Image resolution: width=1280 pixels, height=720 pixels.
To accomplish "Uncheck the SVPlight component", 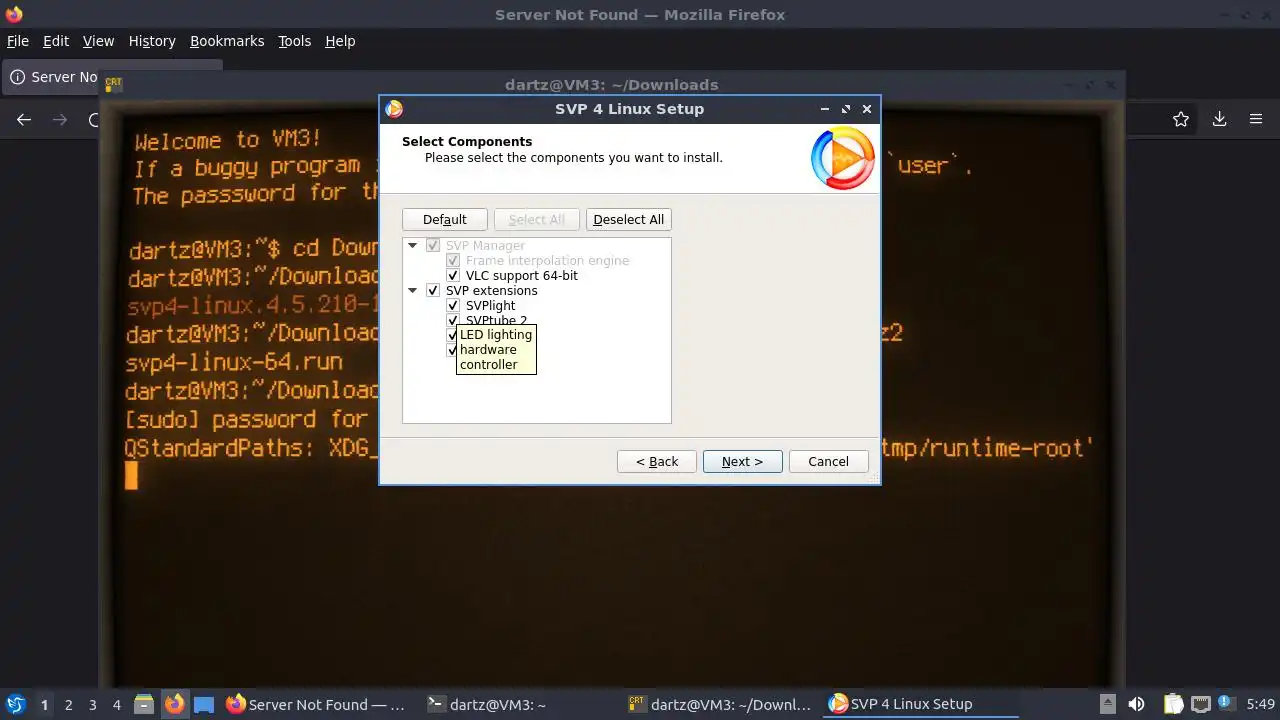I will [453, 306].
